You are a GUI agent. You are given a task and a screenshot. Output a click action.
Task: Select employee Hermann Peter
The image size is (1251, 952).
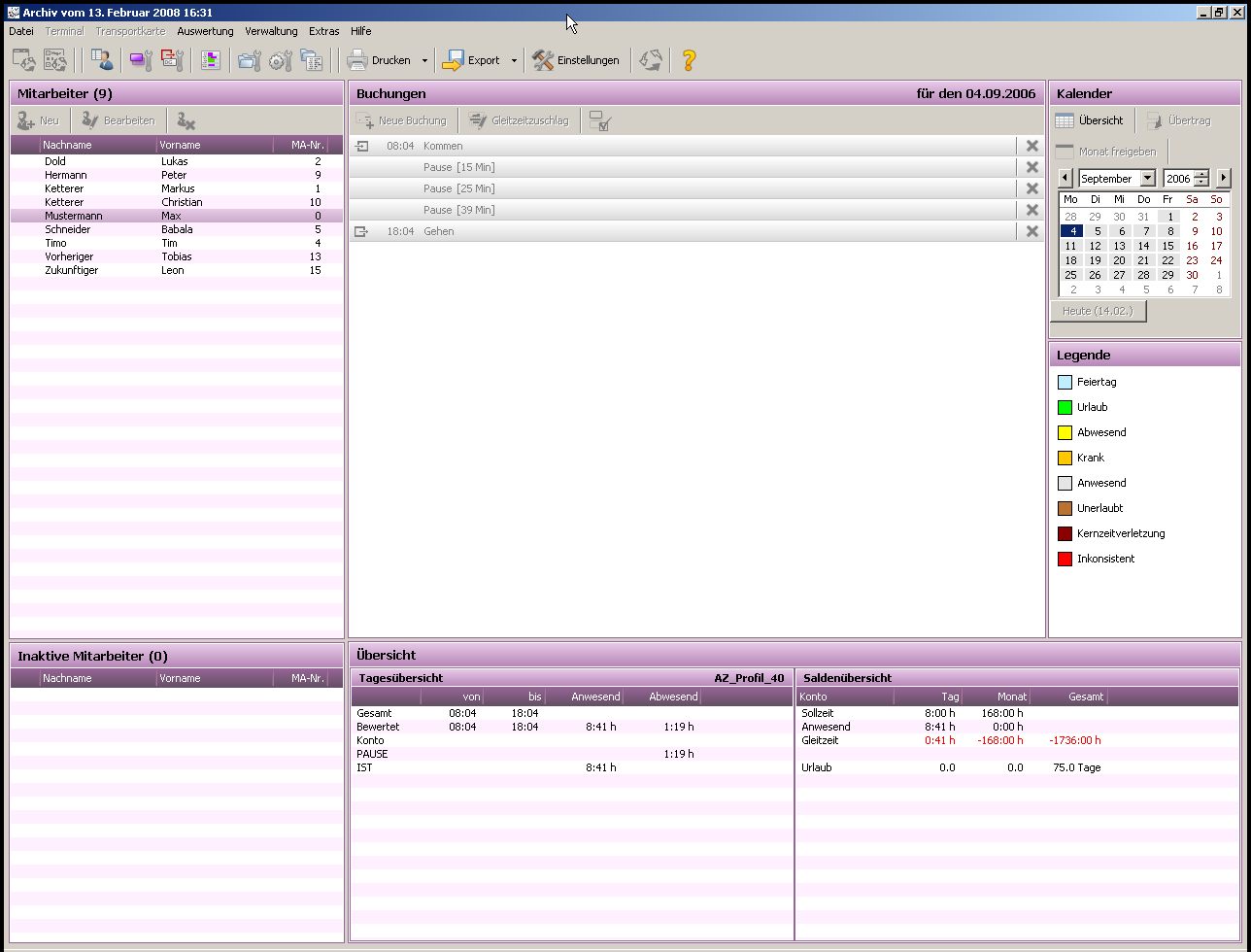[x=177, y=175]
